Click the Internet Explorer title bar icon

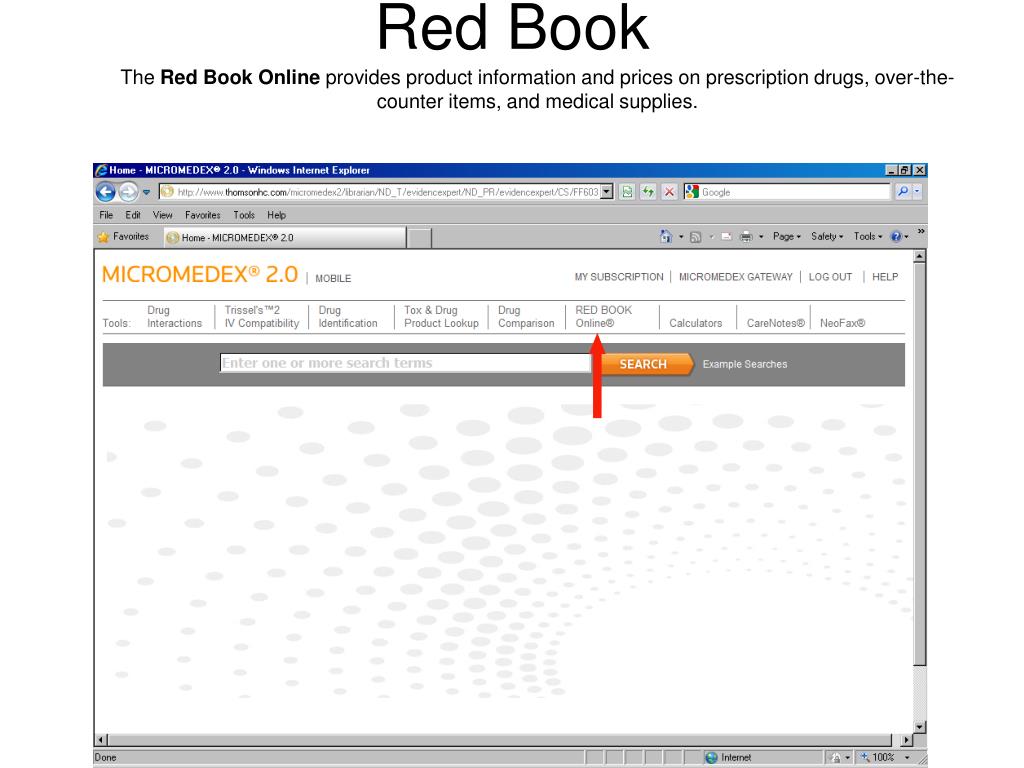coord(101,170)
